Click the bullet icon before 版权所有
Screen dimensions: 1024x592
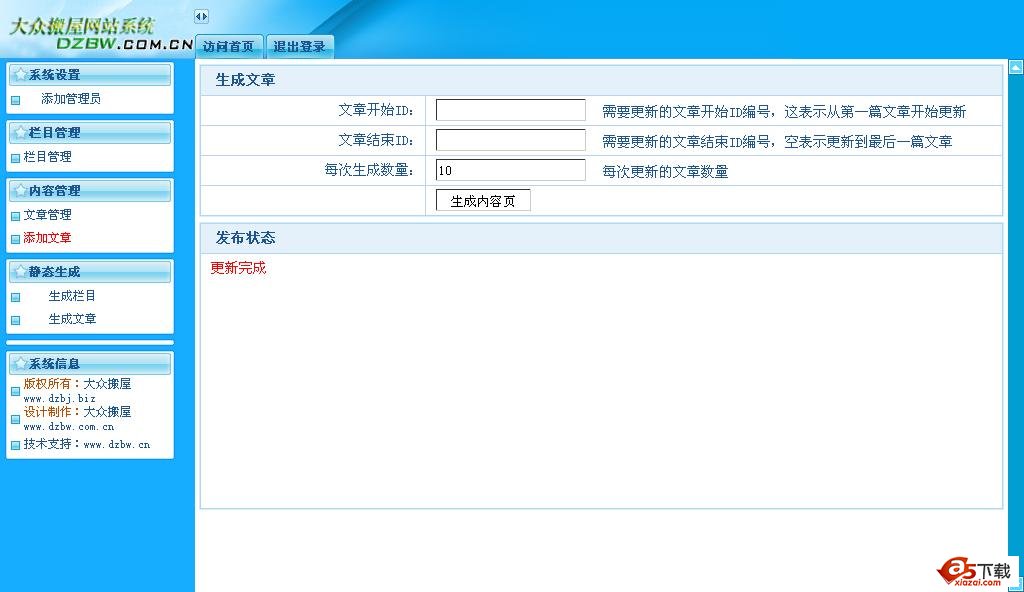(16, 391)
